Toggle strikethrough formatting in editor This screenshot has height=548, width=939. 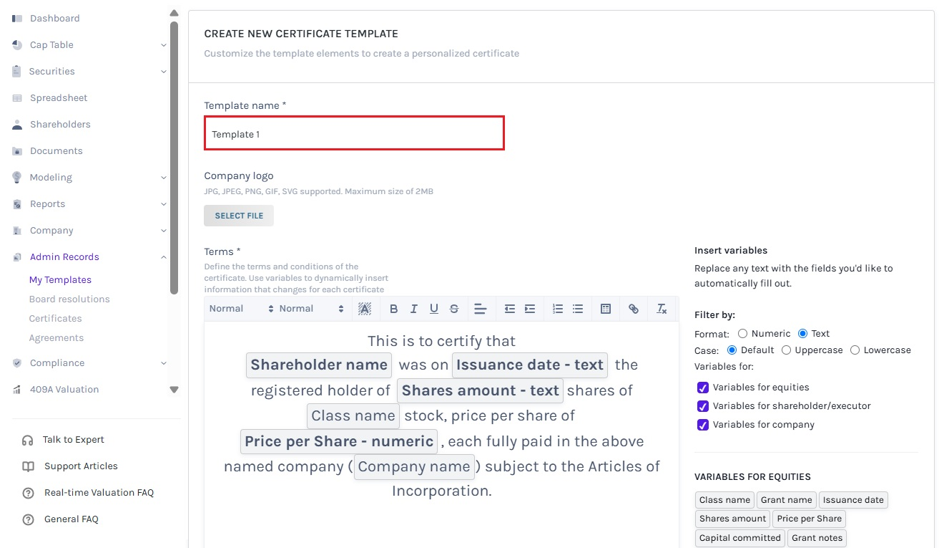pyautogui.click(x=454, y=309)
